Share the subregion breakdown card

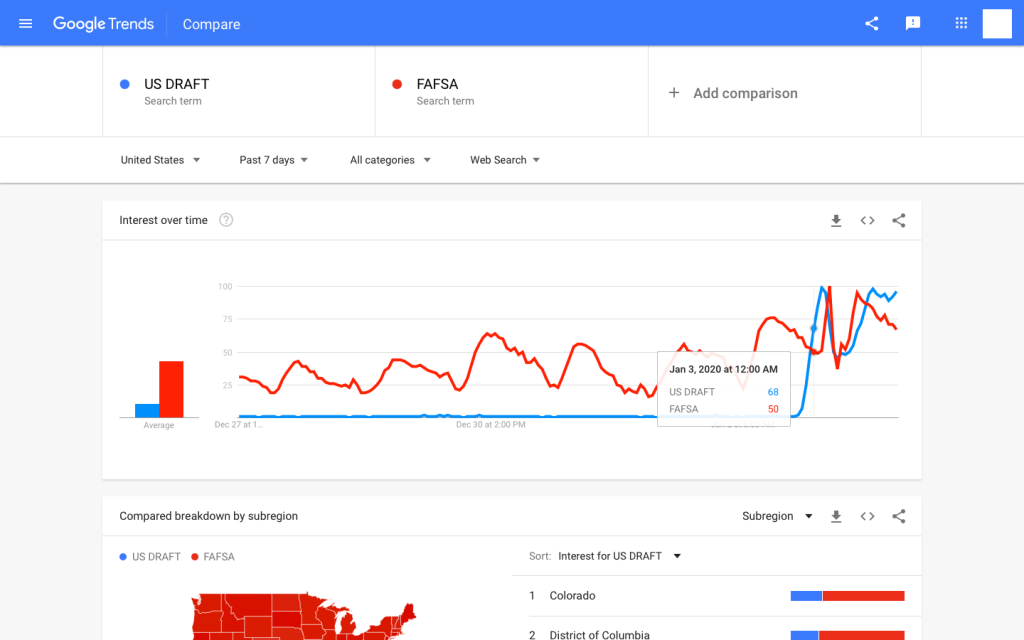point(899,517)
